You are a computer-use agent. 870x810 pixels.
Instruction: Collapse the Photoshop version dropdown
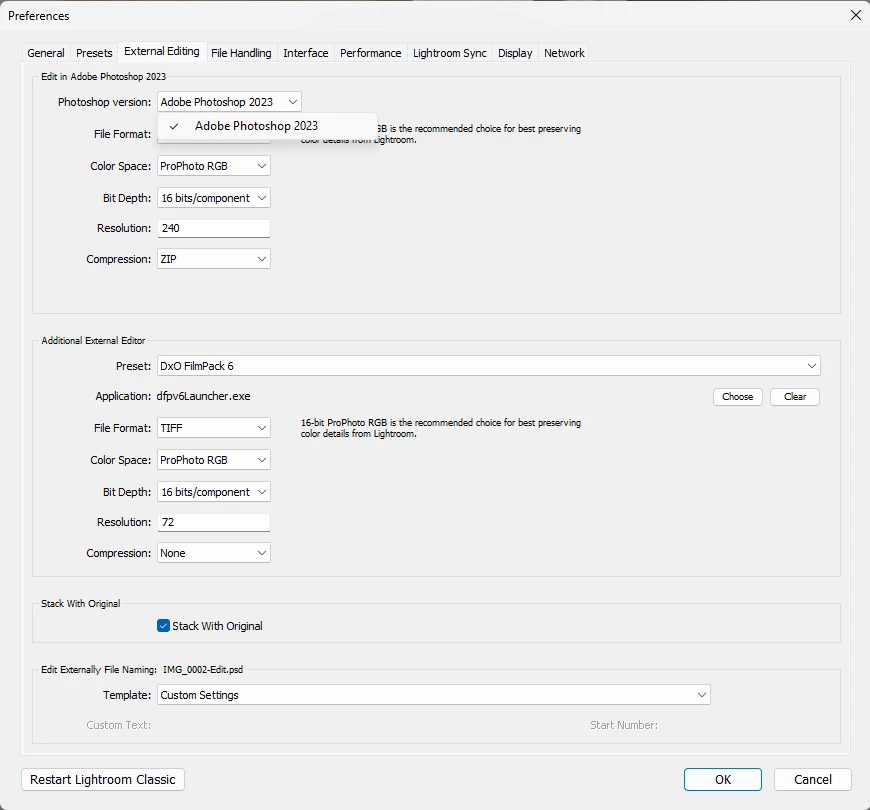click(229, 102)
